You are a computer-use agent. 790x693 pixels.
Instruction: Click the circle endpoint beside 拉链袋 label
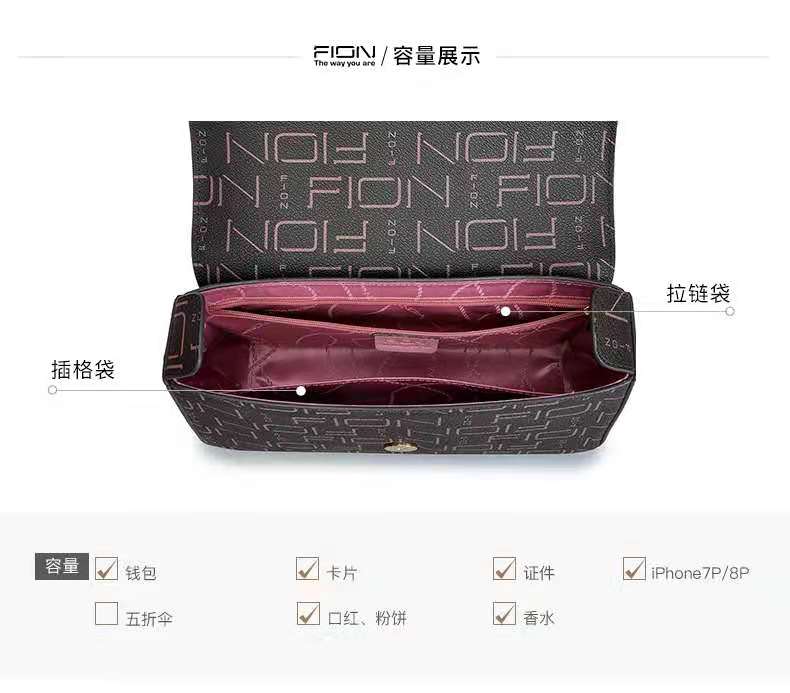730,311
